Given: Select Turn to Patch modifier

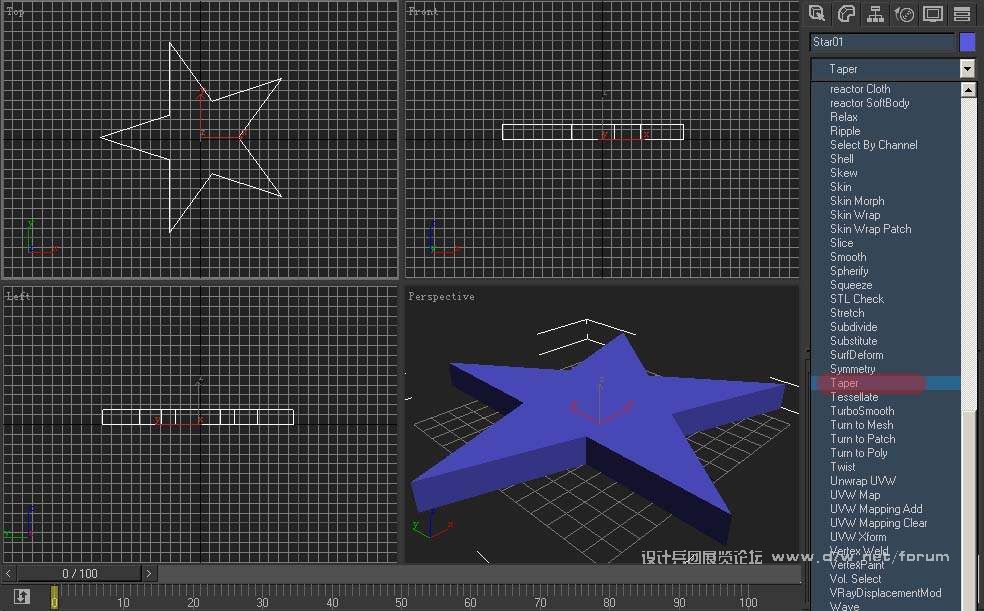Looking at the screenshot, I should (x=862, y=439).
